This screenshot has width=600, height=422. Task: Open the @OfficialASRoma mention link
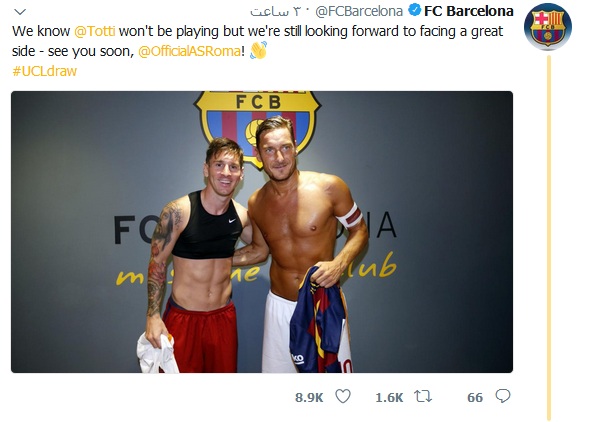189,51
